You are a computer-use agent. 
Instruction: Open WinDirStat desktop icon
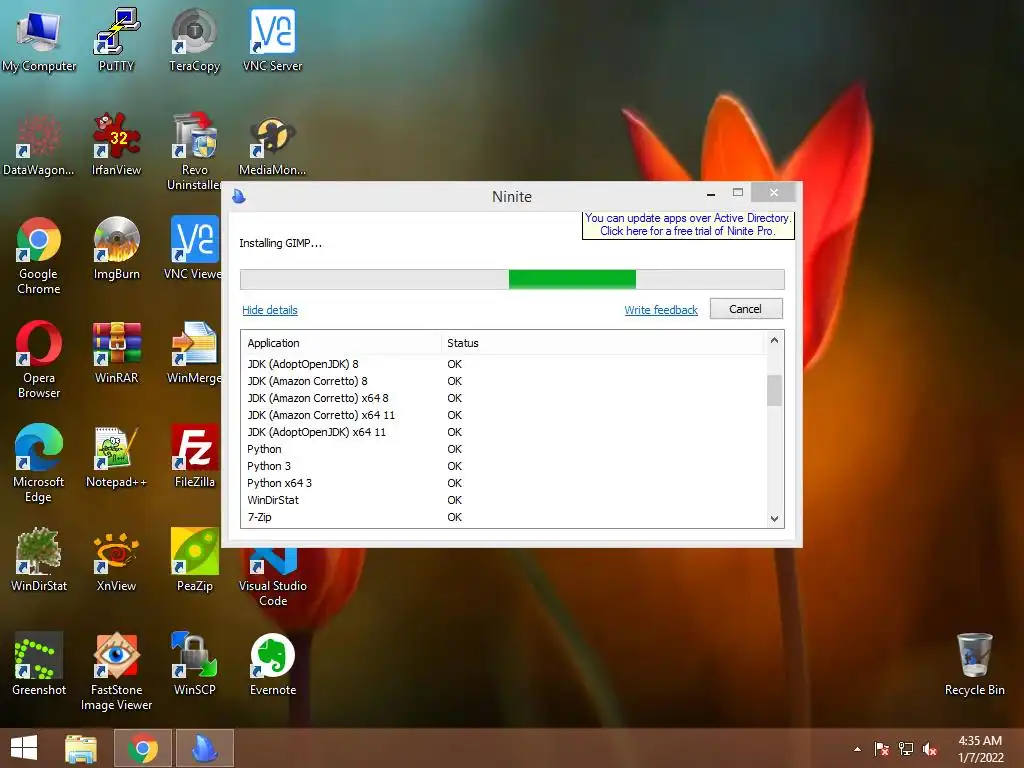[39, 560]
